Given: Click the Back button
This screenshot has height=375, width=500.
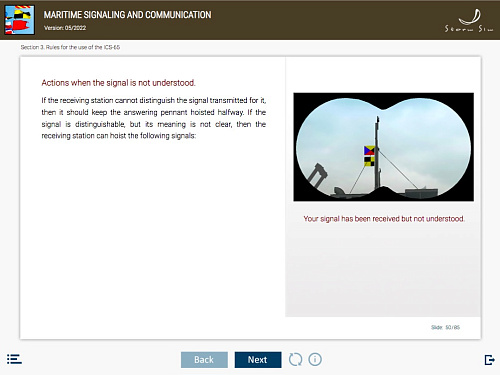Looking at the screenshot, I should coord(204,360).
